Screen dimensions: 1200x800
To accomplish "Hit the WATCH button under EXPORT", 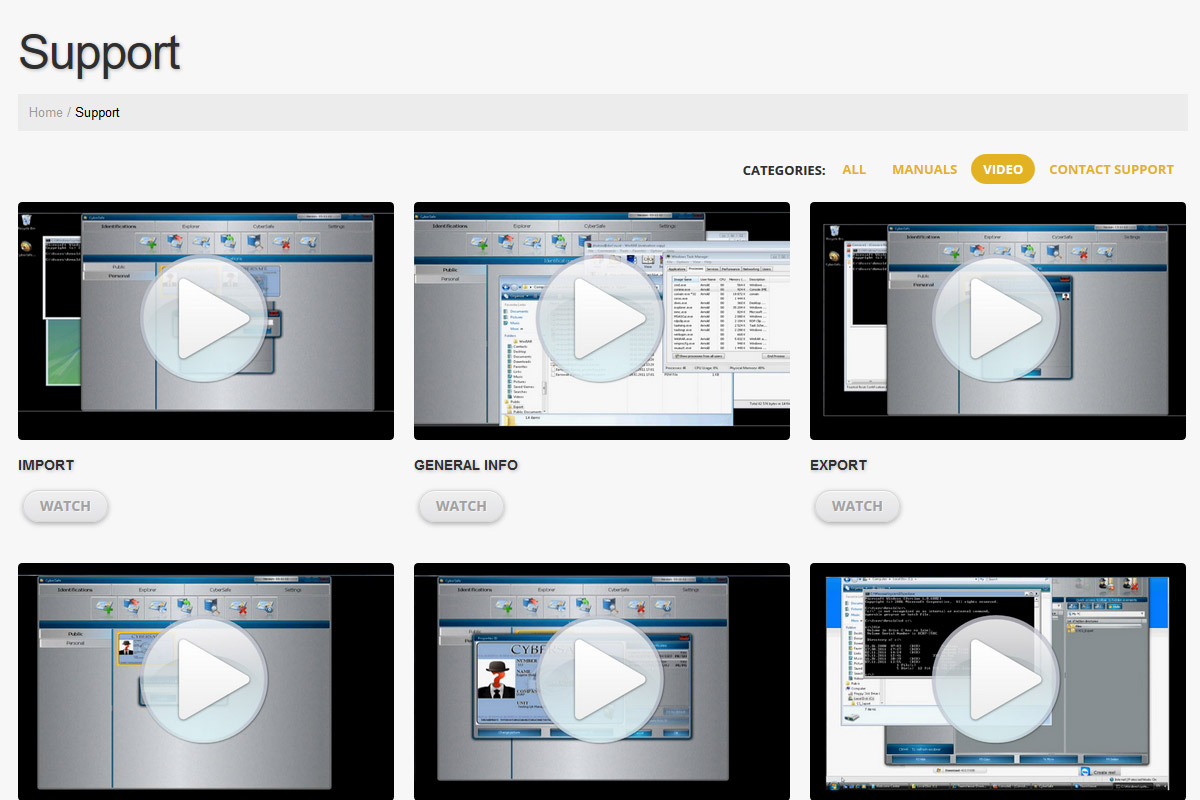I will click(857, 506).
